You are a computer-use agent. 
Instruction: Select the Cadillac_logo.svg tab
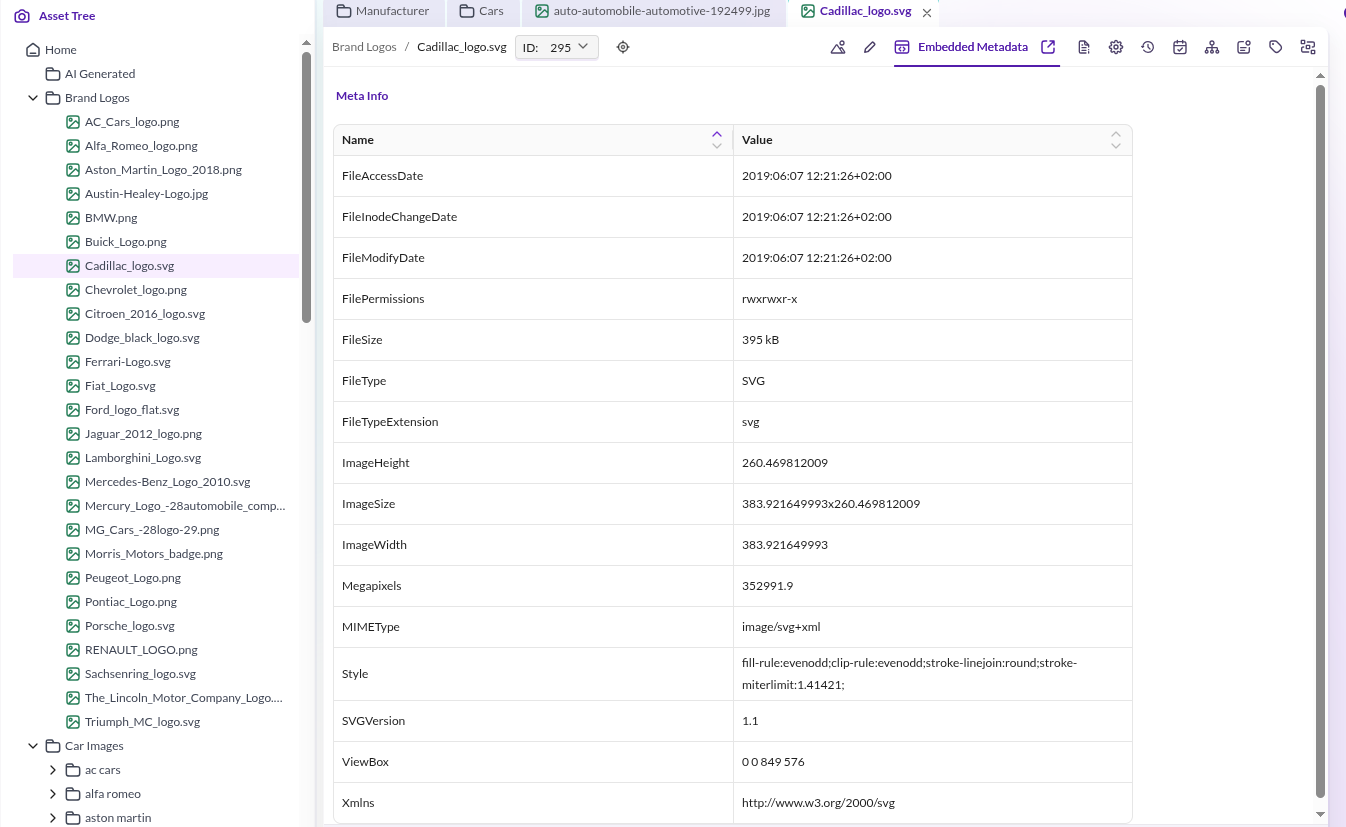point(865,12)
